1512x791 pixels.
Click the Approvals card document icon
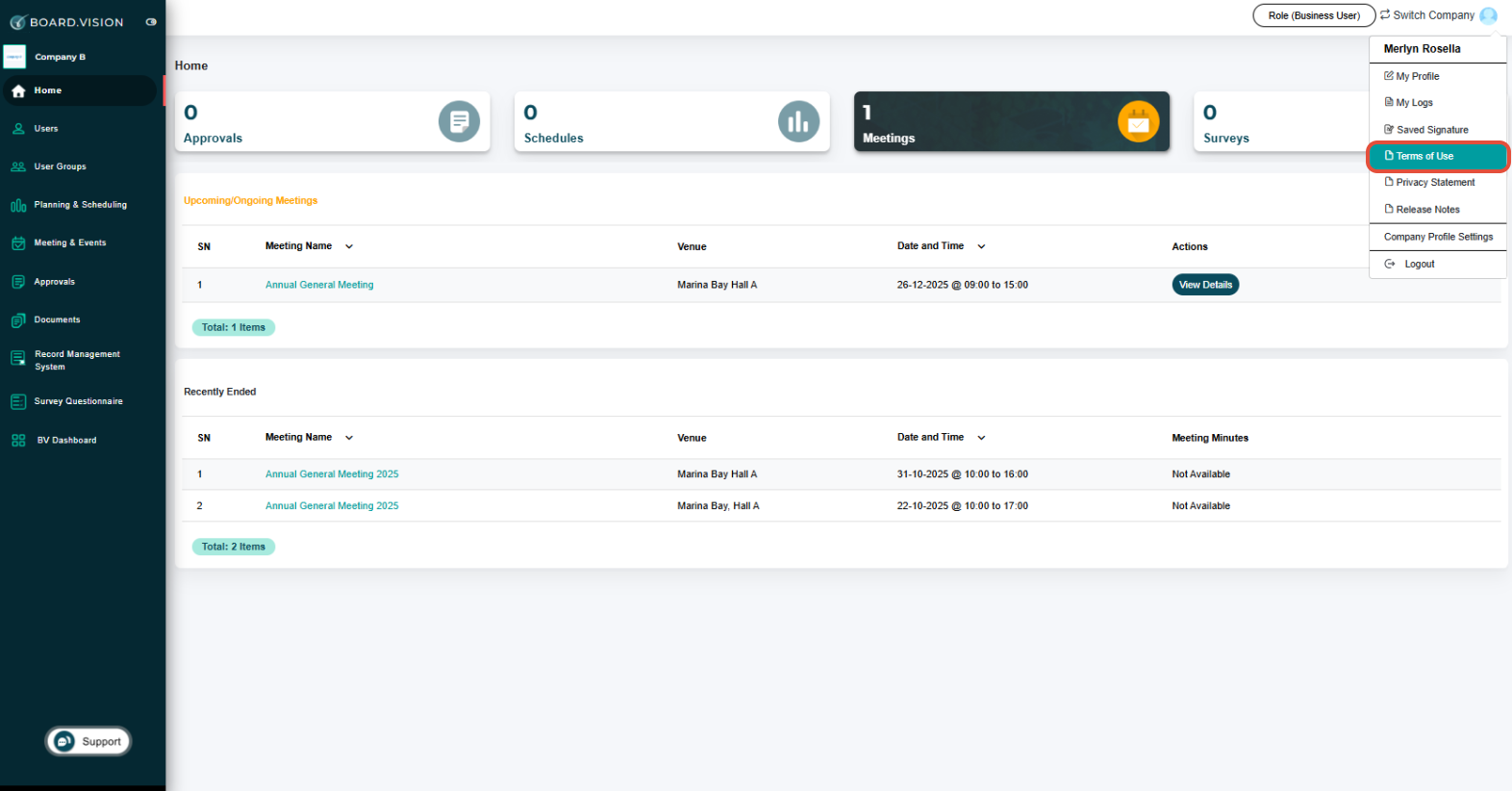(459, 121)
